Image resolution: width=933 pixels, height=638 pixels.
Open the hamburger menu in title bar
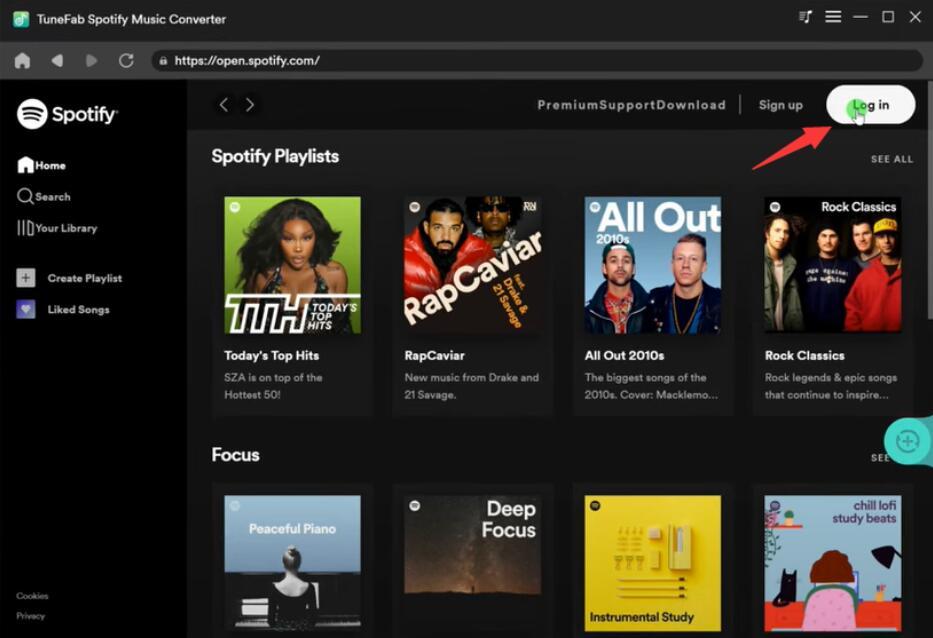coord(833,17)
